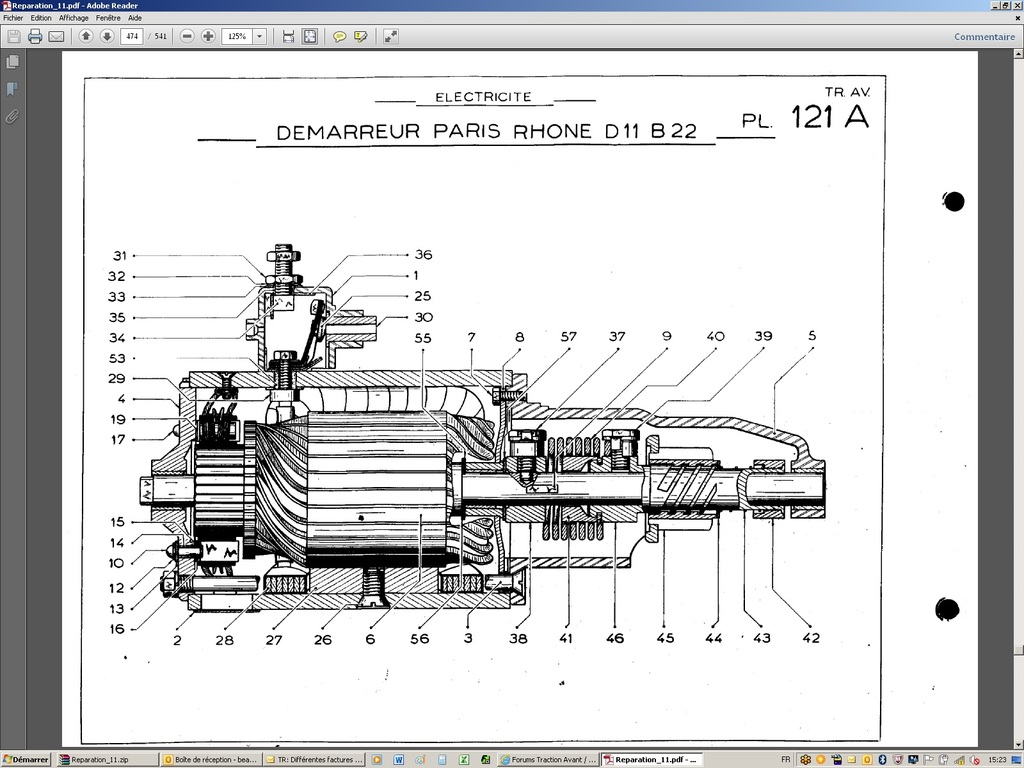Launch Excel from quick launch bar
The width and height of the screenshot is (1024, 768).
(x=464, y=760)
